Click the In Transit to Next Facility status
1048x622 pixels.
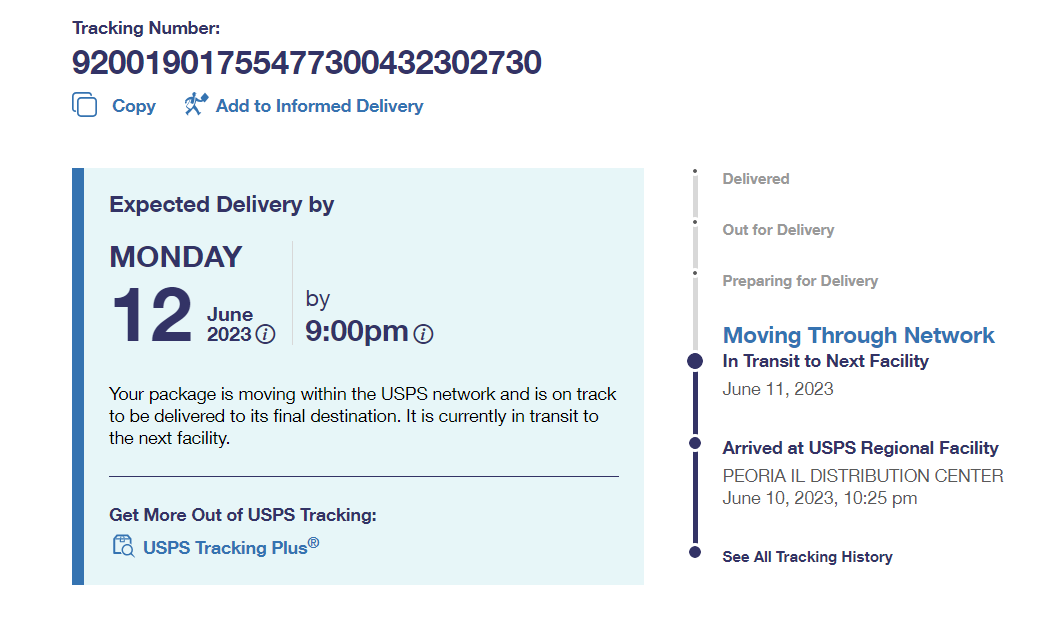click(x=825, y=361)
